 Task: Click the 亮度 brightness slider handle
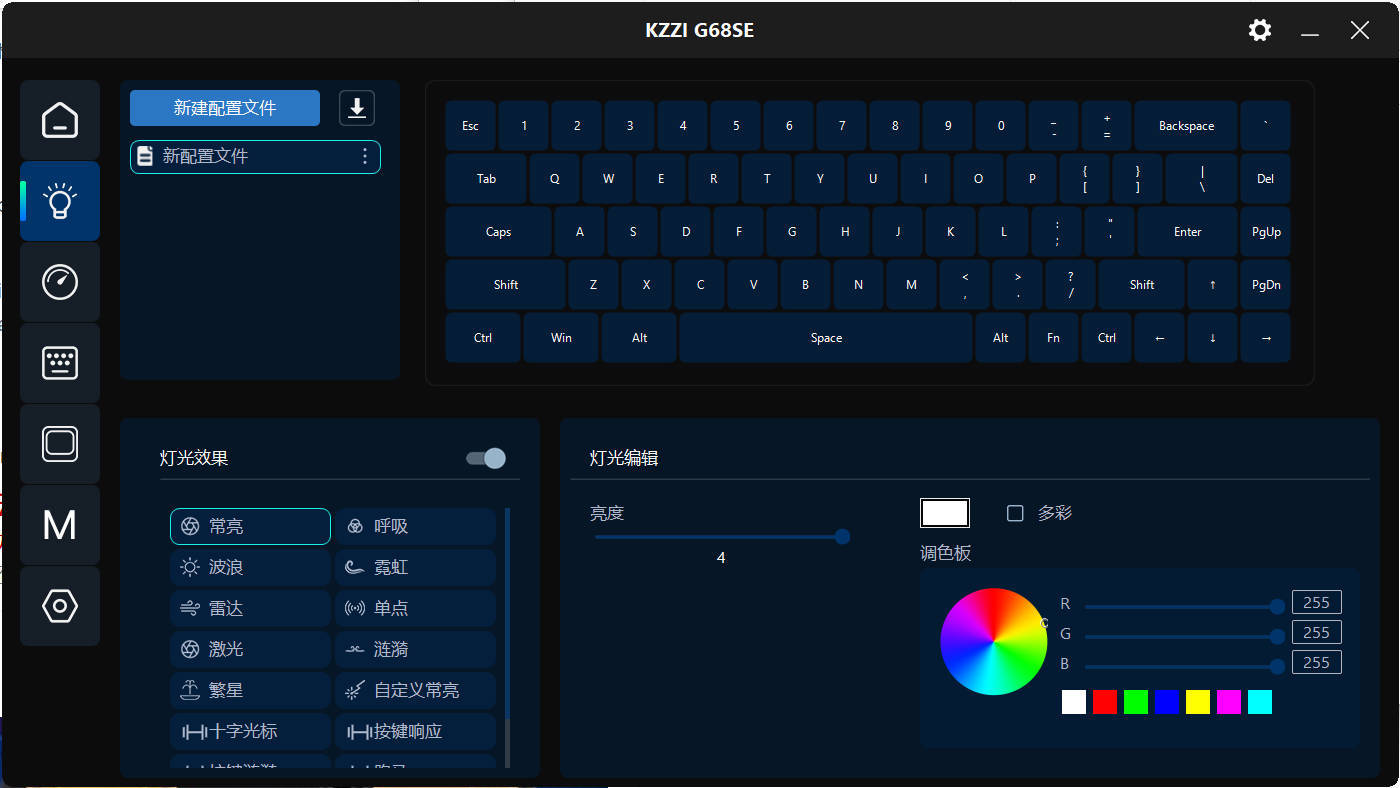842,537
